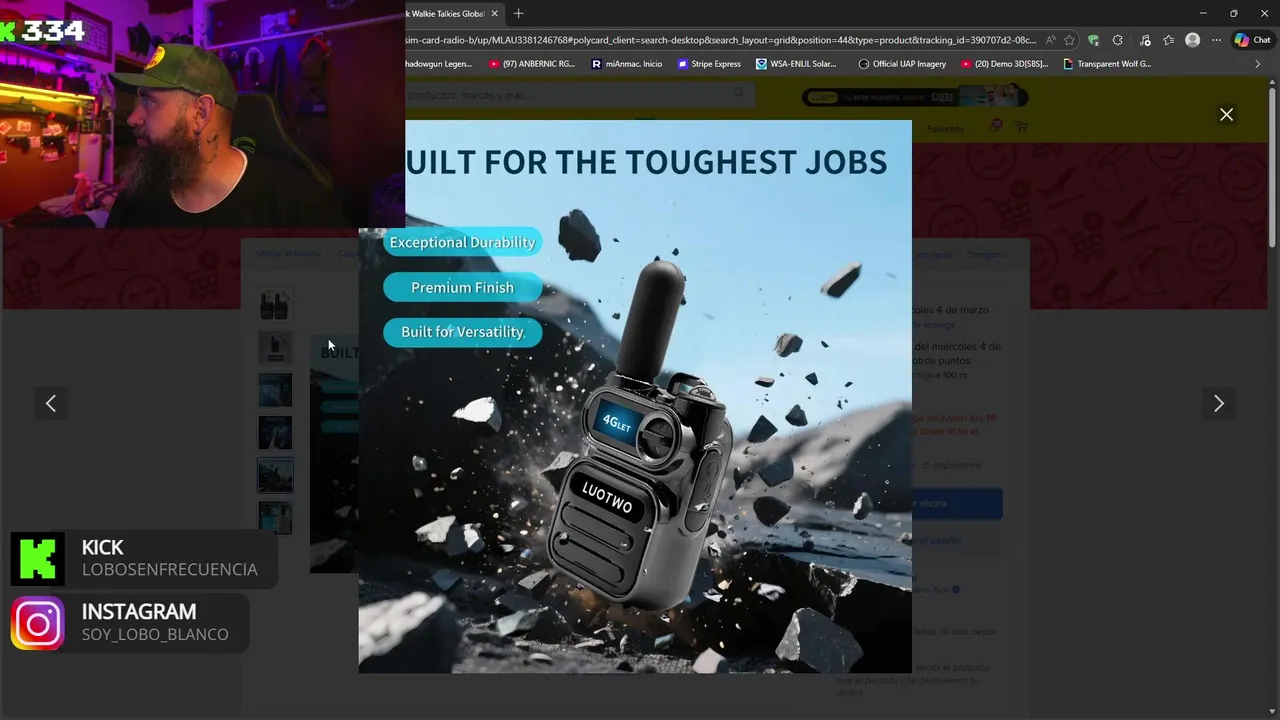Open the browser profile avatar
This screenshot has height=720, width=1280.
(x=1192, y=40)
